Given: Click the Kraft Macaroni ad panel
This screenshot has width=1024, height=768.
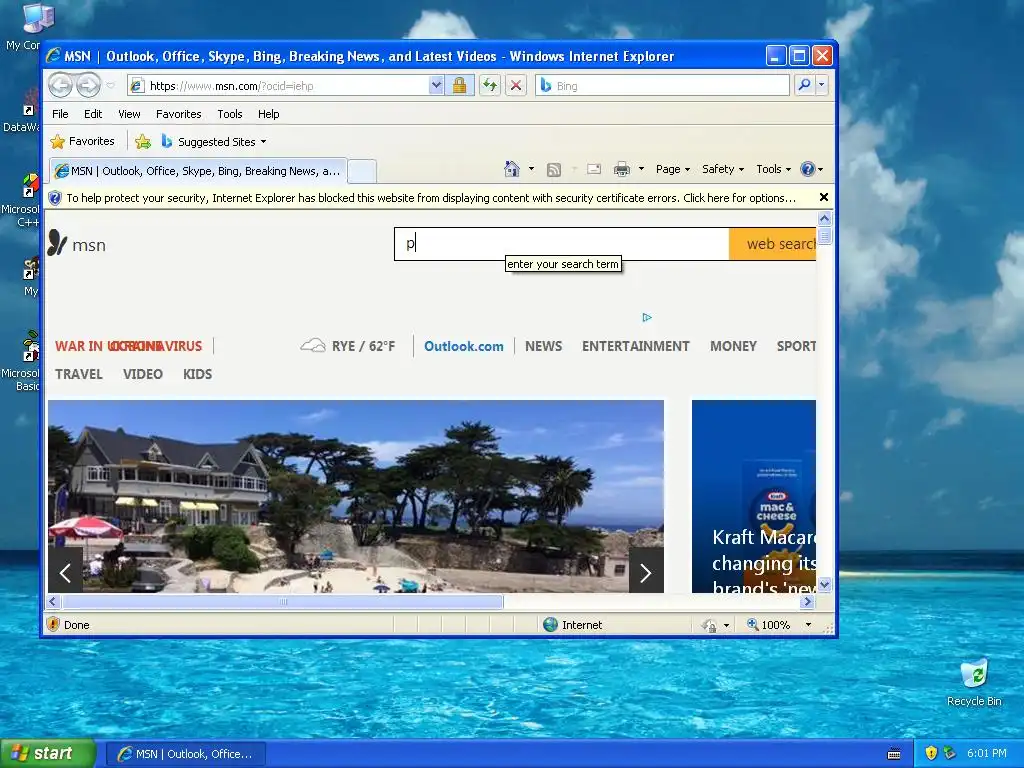Looking at the screenshot, I should pos(754,496).
